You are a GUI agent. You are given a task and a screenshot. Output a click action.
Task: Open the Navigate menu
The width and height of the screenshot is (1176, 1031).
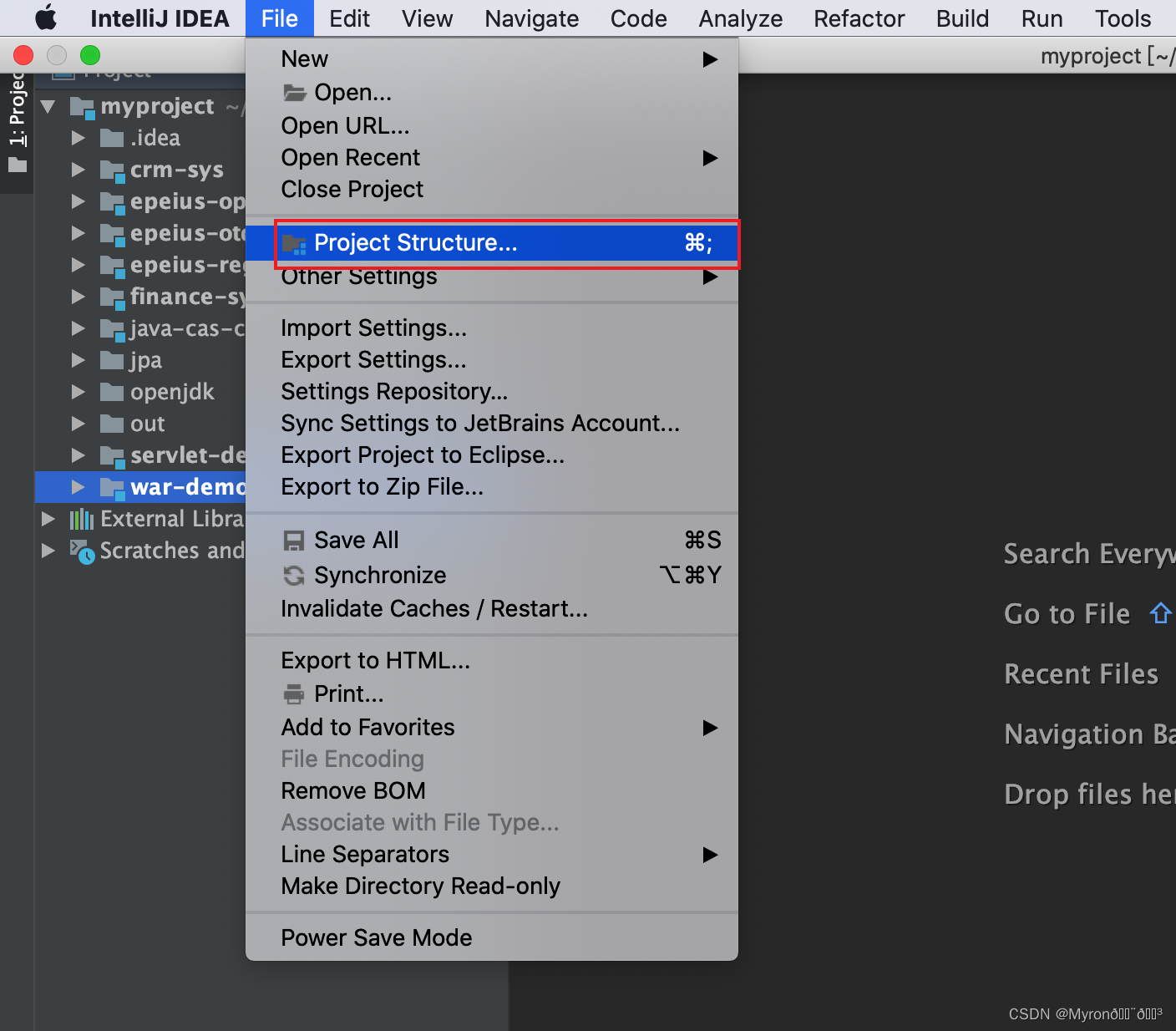[x=531, y=18]
